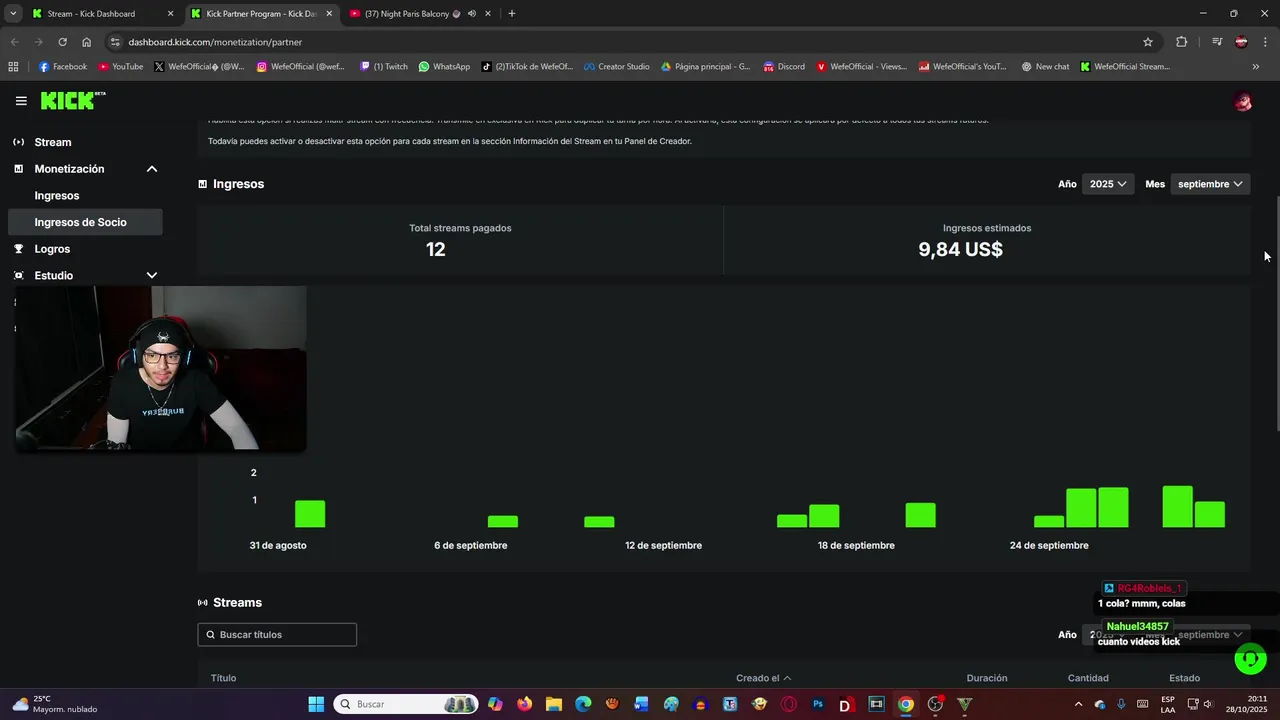
Task: Click the Título column header
Action: 224,678
